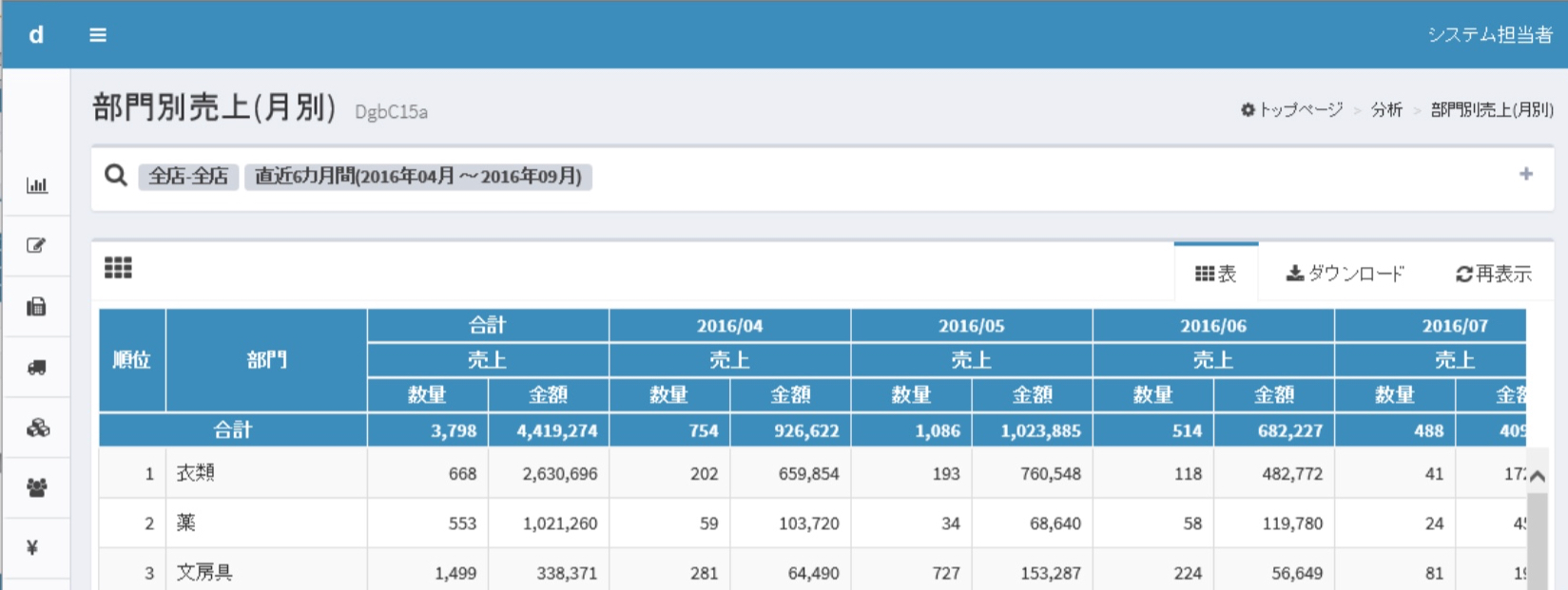
Task: Click the search magnifier icon
Action: pyautogui.click(x=116, y=175)
